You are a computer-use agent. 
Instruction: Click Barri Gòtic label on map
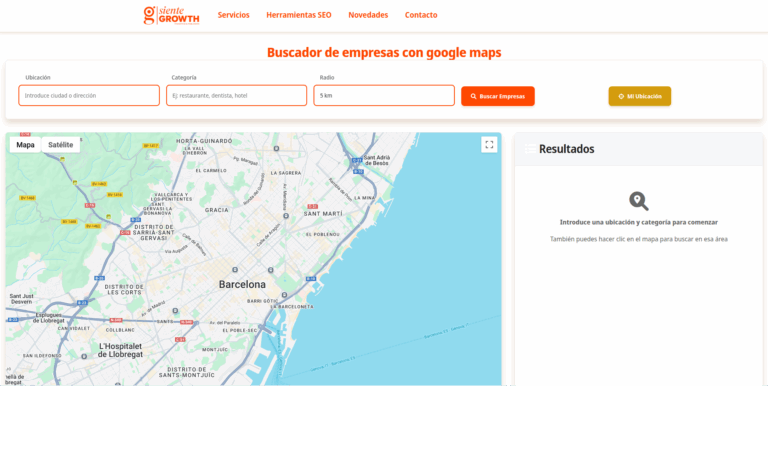(x=263, y=301)
